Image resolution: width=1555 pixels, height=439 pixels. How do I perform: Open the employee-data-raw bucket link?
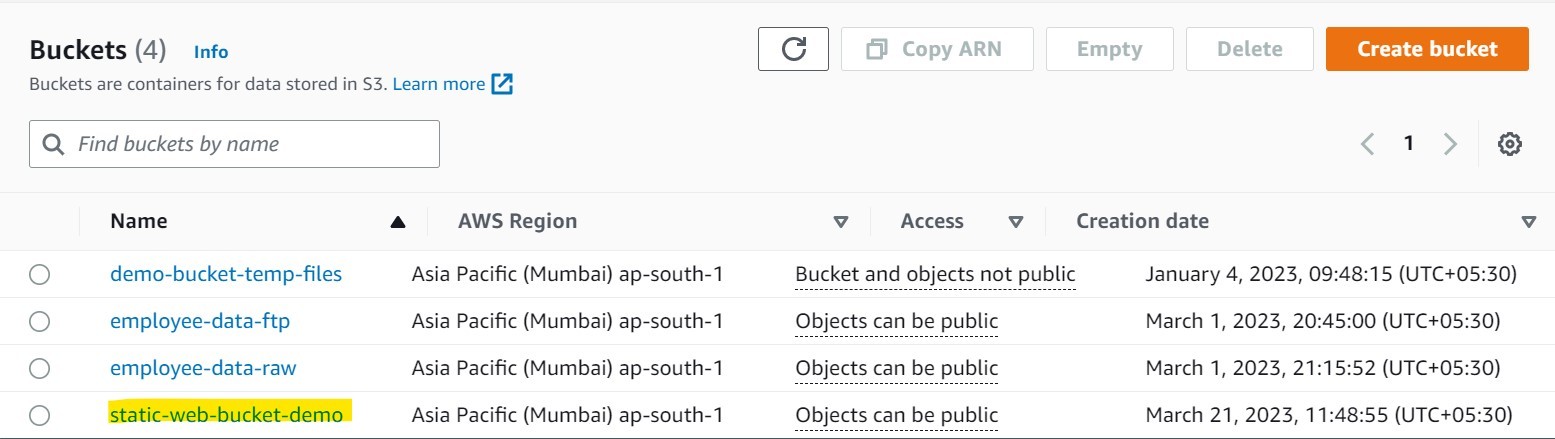203,368
